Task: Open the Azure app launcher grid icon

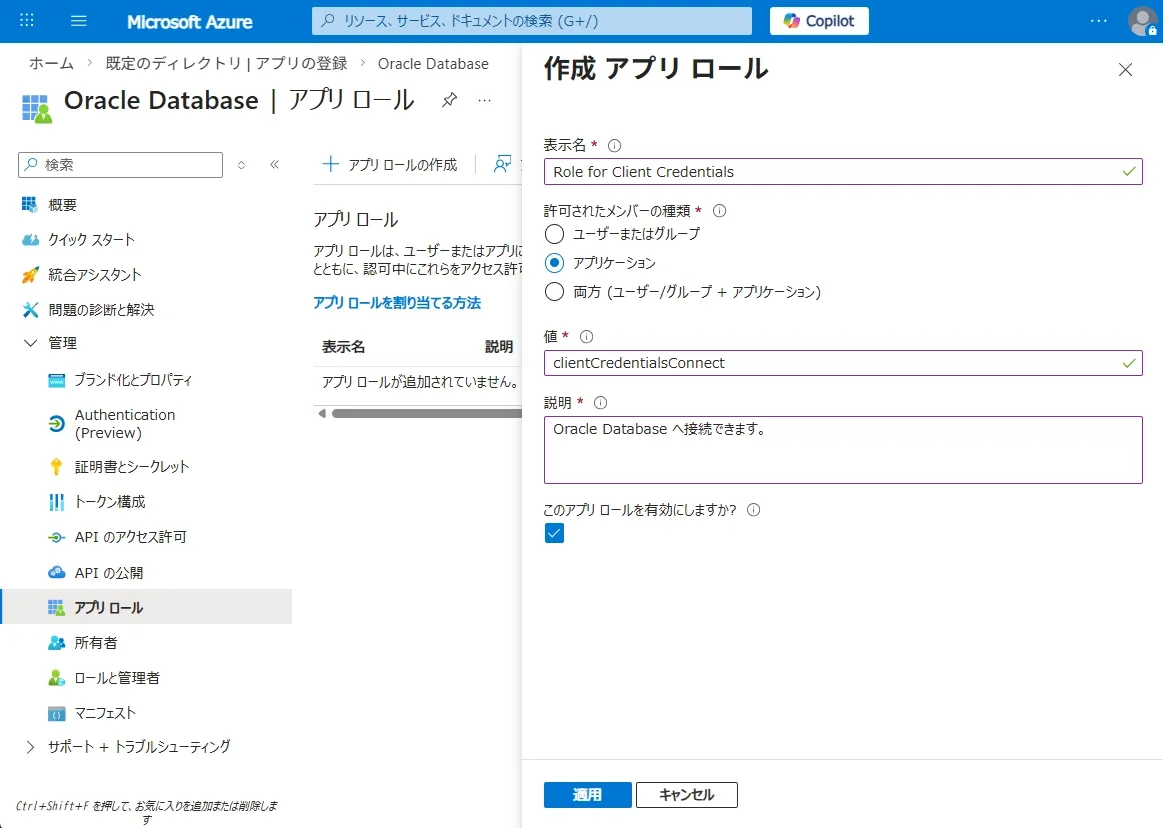Action: [26, 21]
